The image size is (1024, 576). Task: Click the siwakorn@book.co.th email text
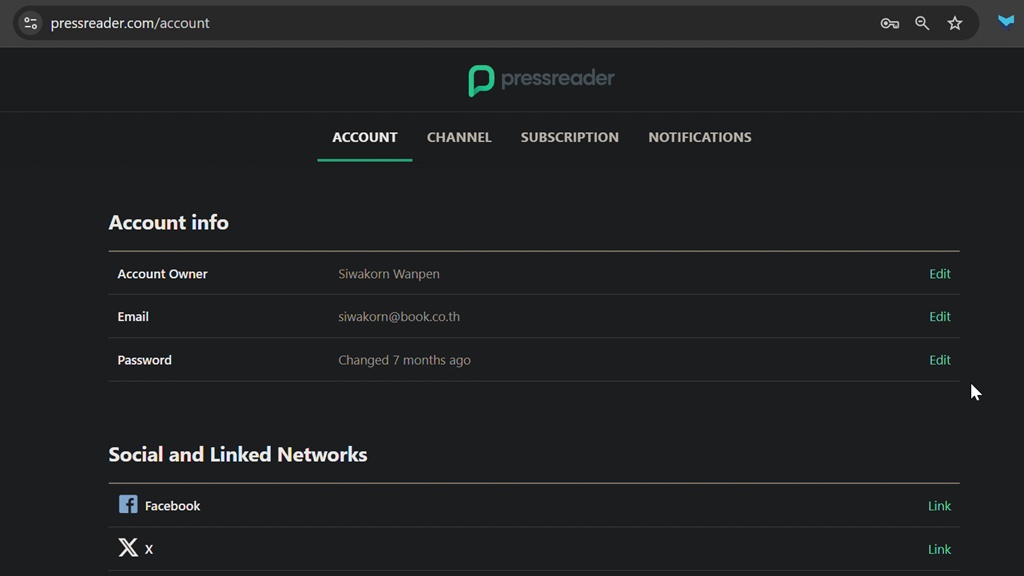[x=399, y=317]
